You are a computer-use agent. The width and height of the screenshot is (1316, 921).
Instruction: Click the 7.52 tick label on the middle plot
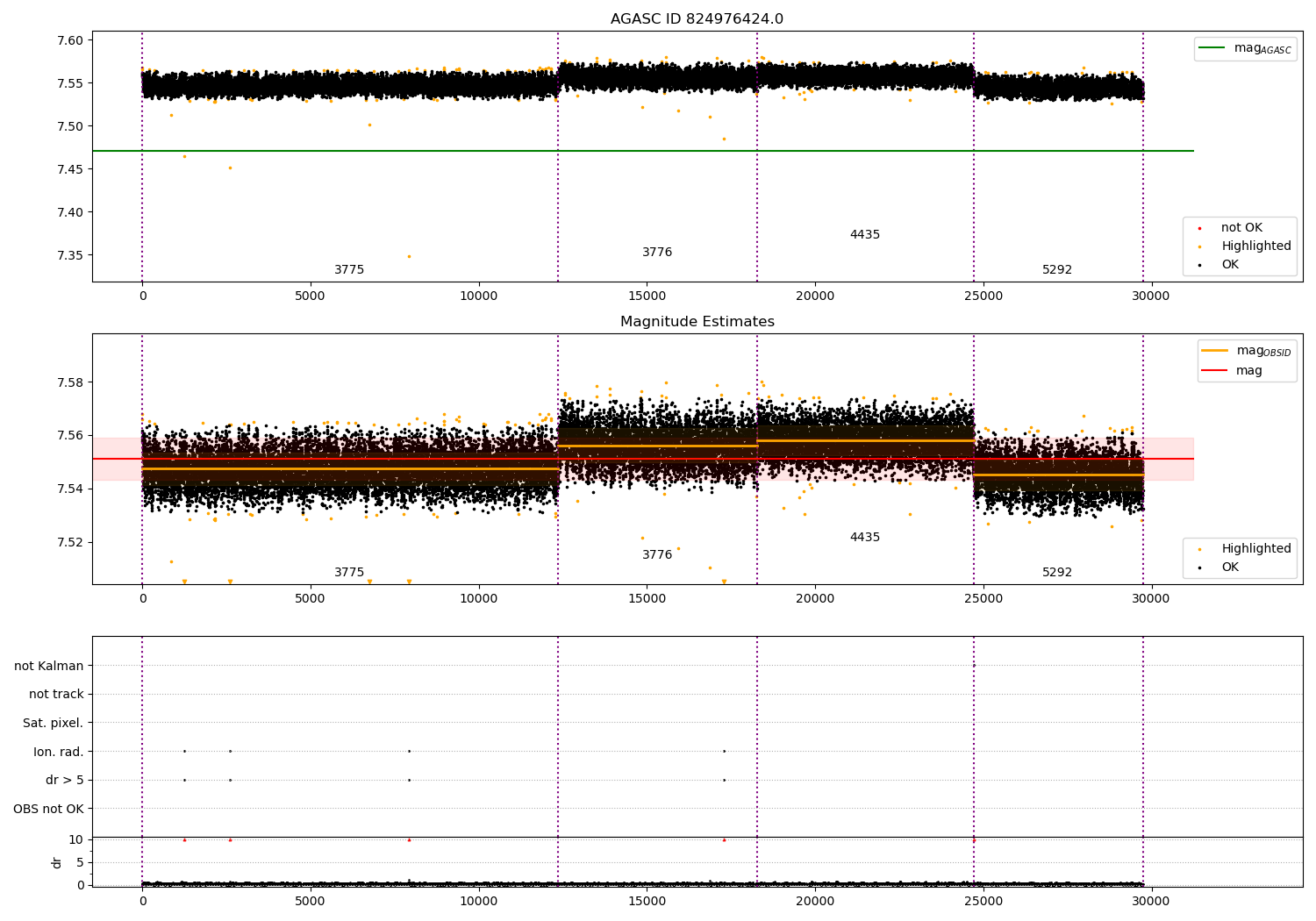[x=71, y=542]
